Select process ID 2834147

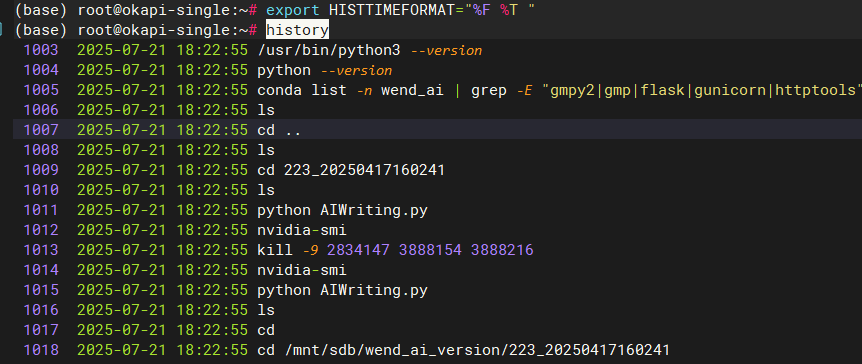pos(358,250)
